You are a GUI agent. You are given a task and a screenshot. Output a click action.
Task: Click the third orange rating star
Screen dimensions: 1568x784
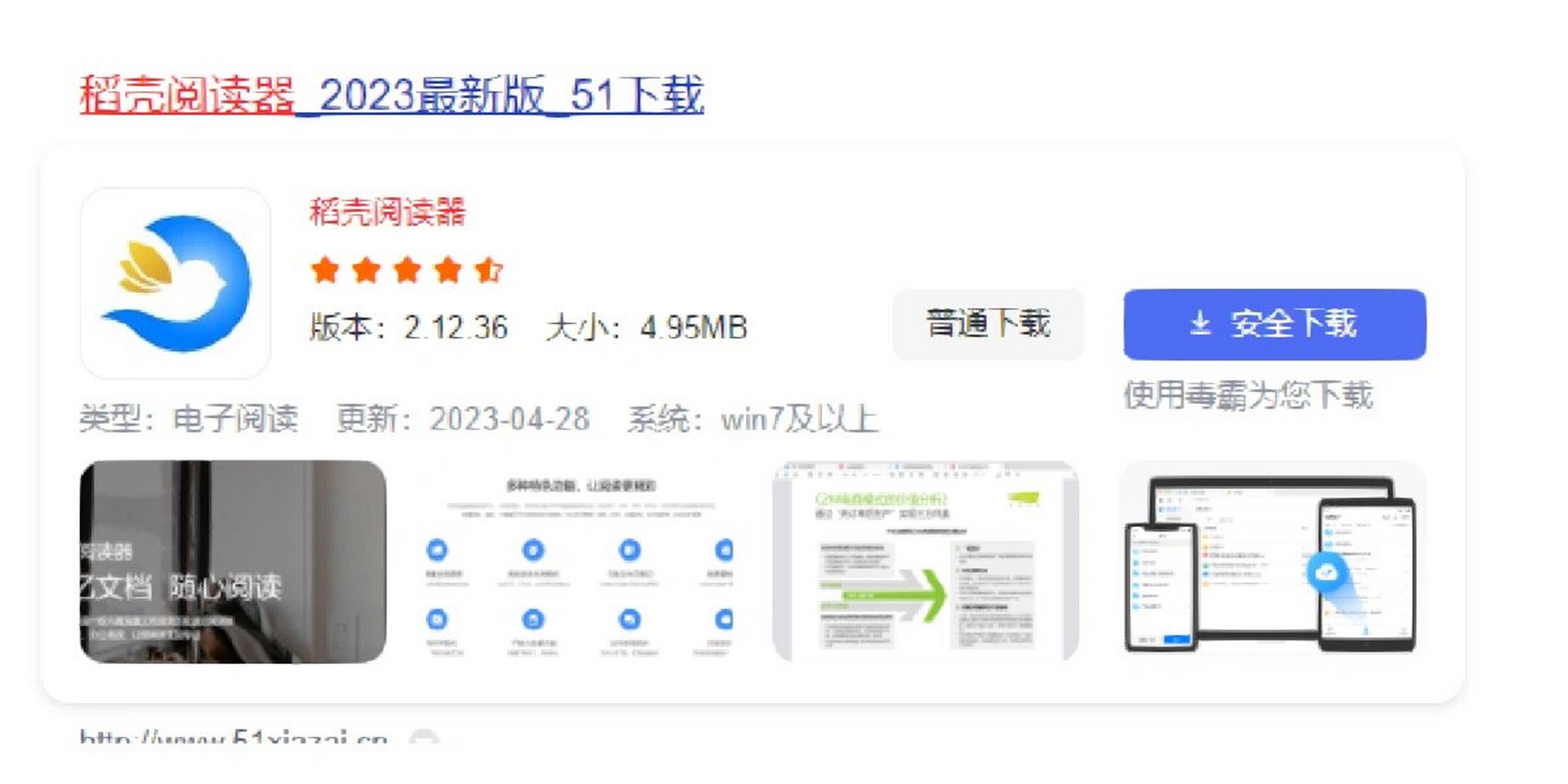(407, 270)
